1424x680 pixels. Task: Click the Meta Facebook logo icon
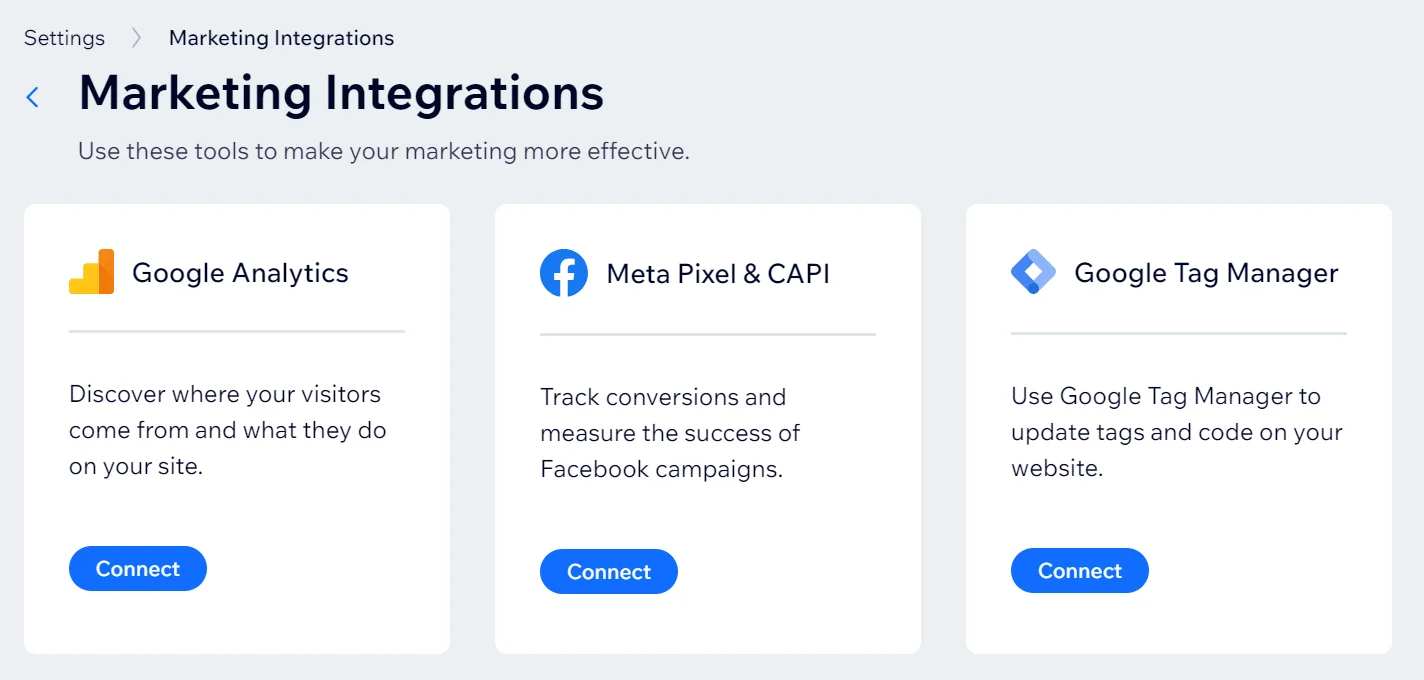(x=564, y=273)
